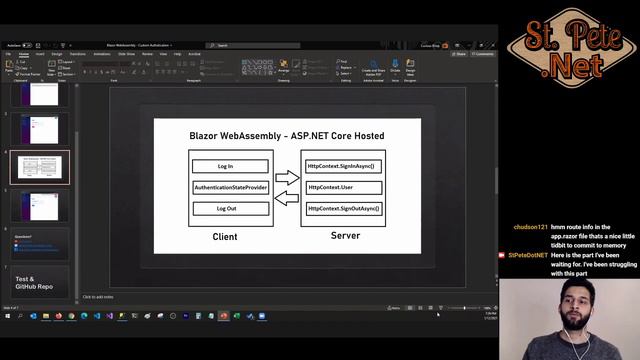Open the shapes gallery
This screenshot has width=640, height=360.
pos(258,67)
